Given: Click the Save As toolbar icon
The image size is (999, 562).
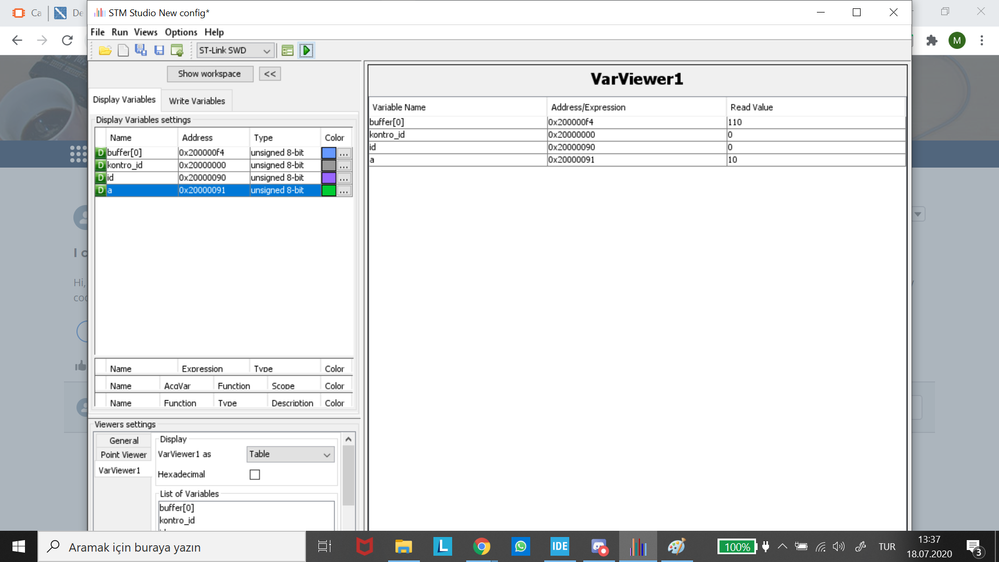Looking at the screenshot, I should point(141,50).
